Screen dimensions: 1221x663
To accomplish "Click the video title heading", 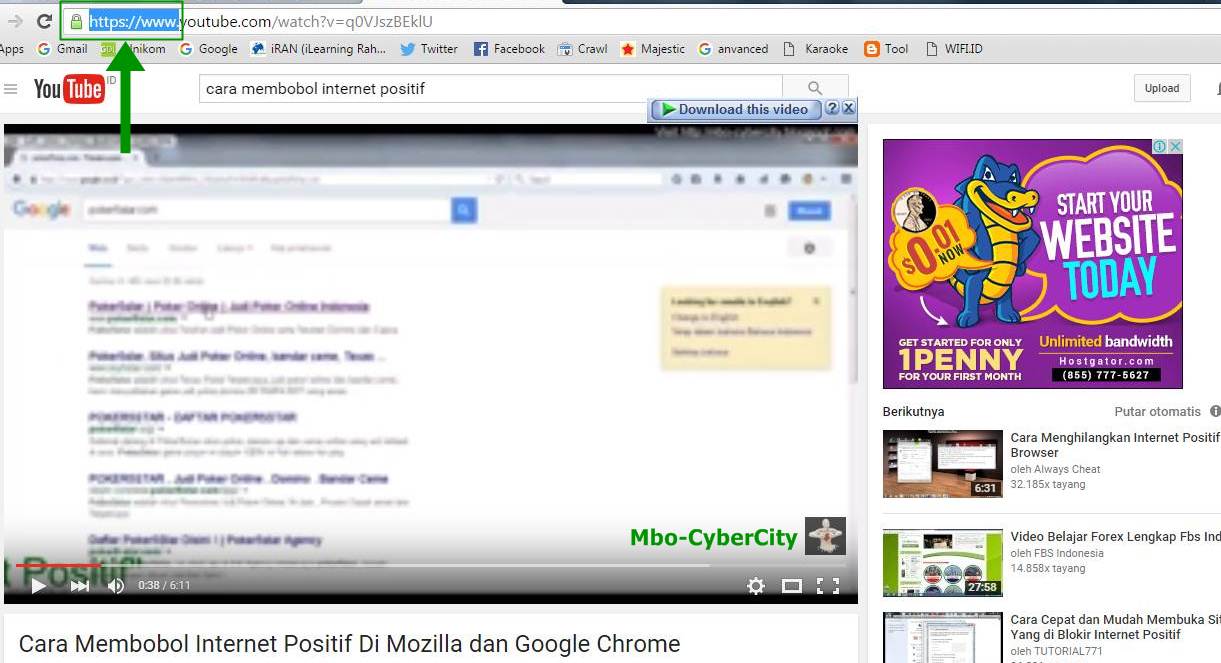I will [x=349, y=644].
